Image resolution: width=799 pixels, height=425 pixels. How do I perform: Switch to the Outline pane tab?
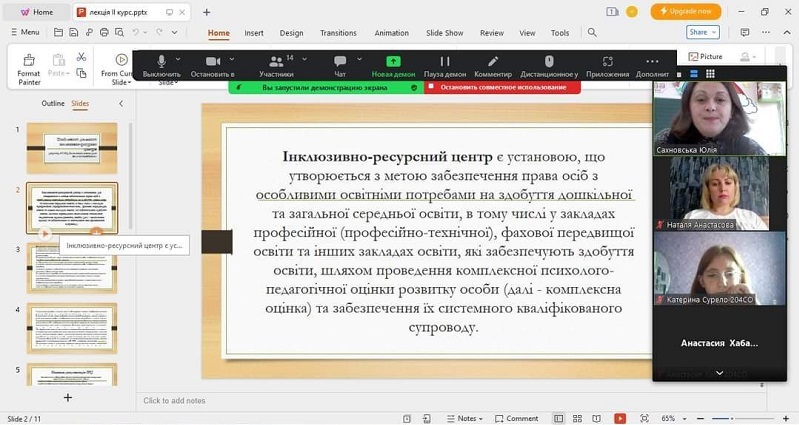[x=53, y=103]
